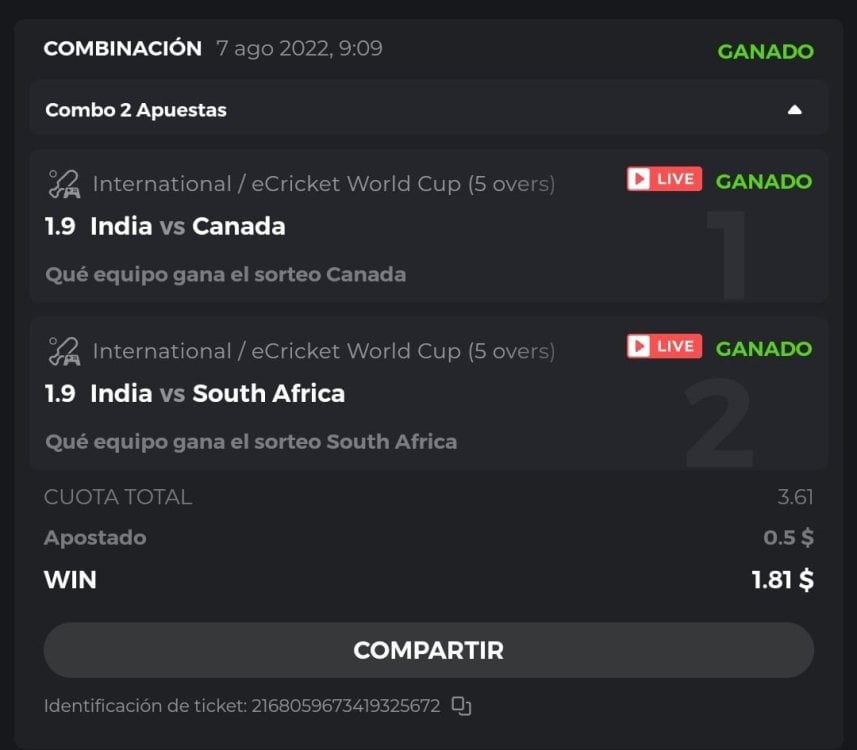The width and height of the screenshot is (857, 750).
Task: Click the second bet's league title text
Action: pos(323,351)
